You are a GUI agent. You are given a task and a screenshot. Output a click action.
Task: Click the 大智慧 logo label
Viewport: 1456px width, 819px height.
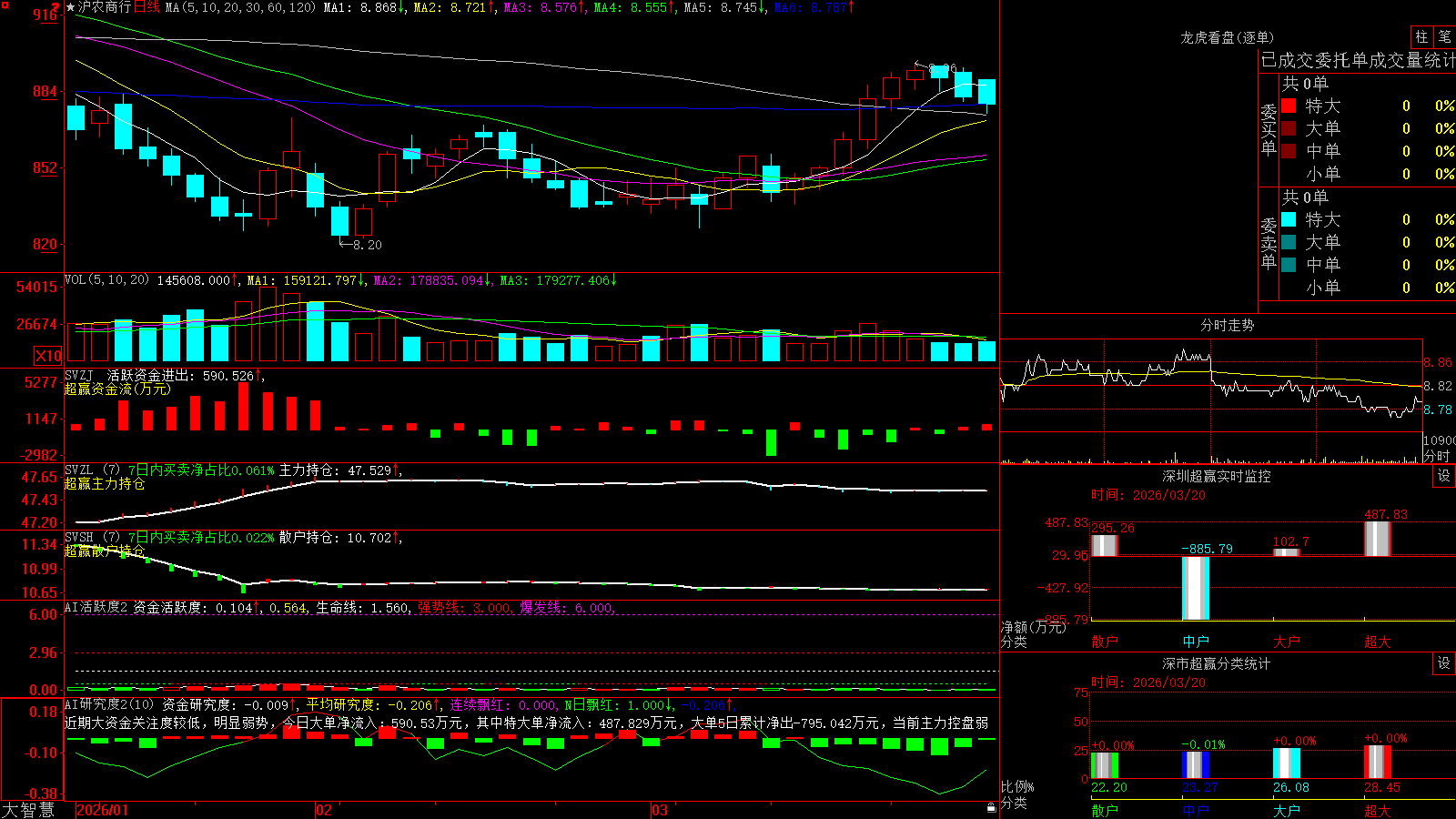coord(28,810)
